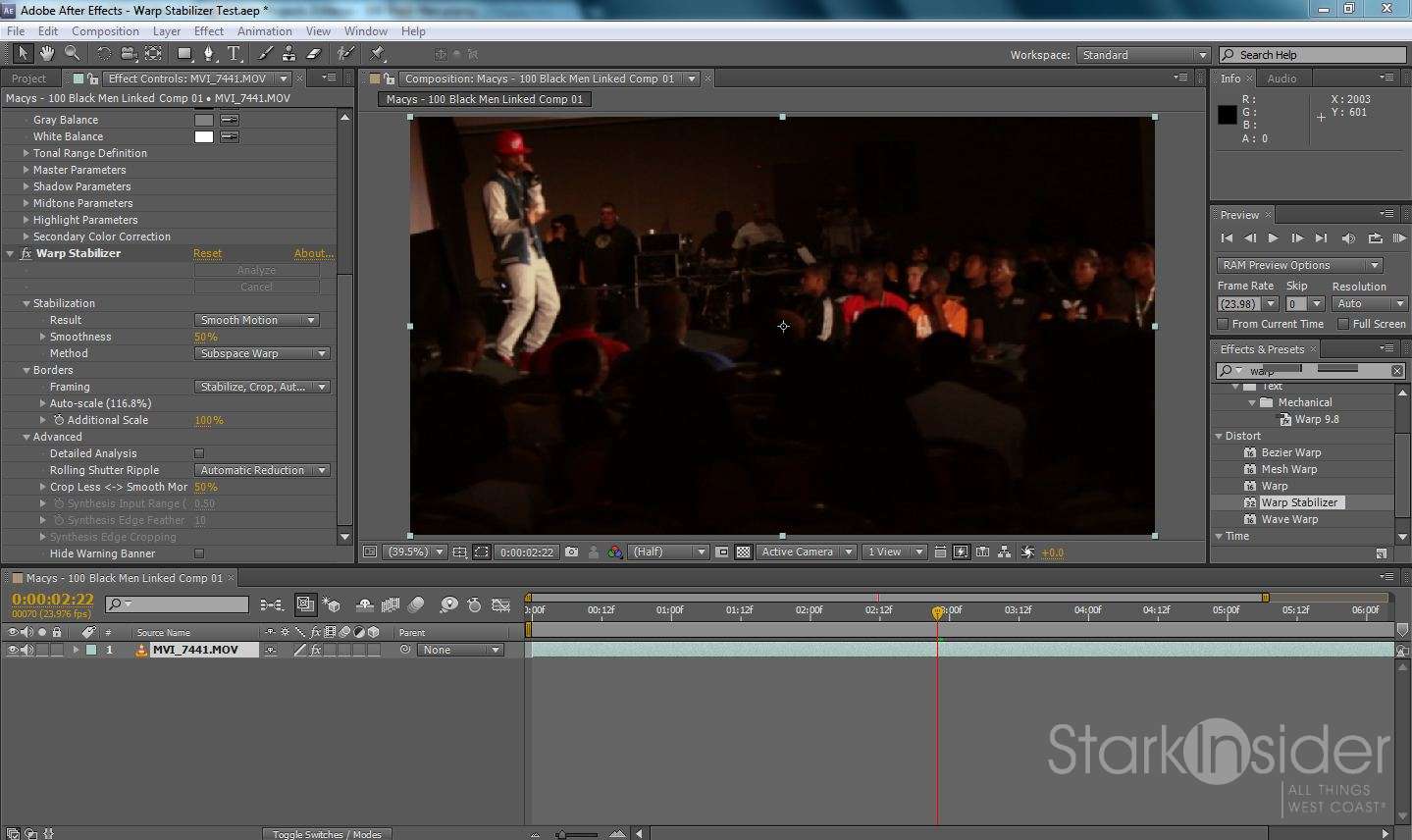Screen dimensions: 1412x840
Task: Hide the MVI_7441.MOV layer with its eye toggle
Action: point(13,650)
